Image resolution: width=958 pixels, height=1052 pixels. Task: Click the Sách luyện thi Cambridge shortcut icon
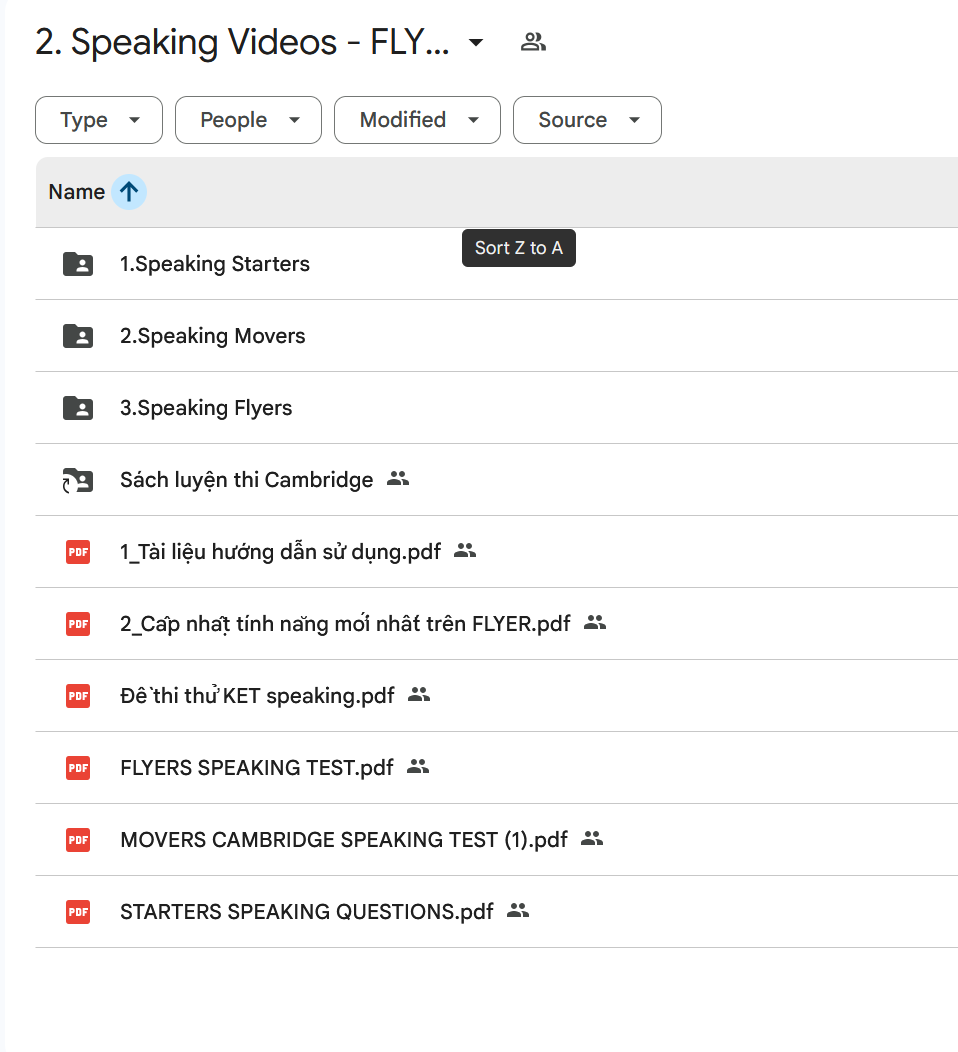point(78,480)
